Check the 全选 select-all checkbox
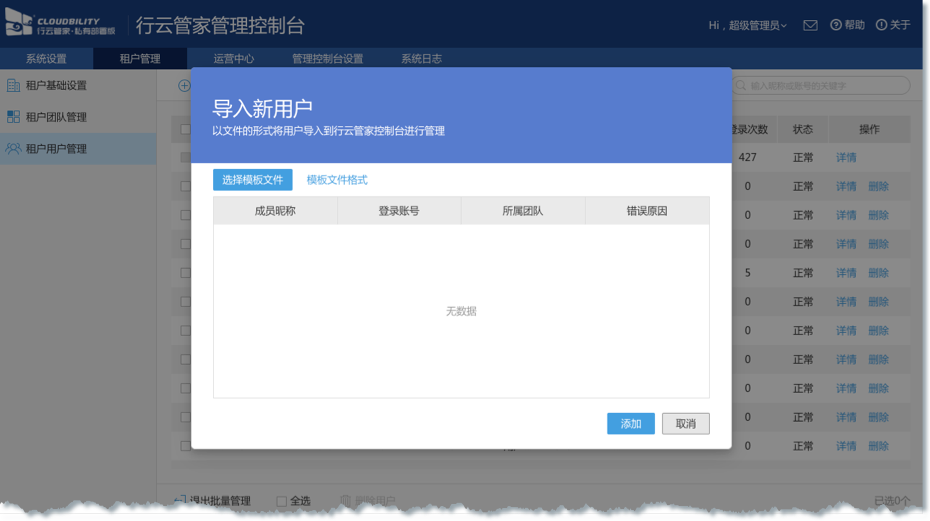The image size is (930, 521). [x=281, y=501]
